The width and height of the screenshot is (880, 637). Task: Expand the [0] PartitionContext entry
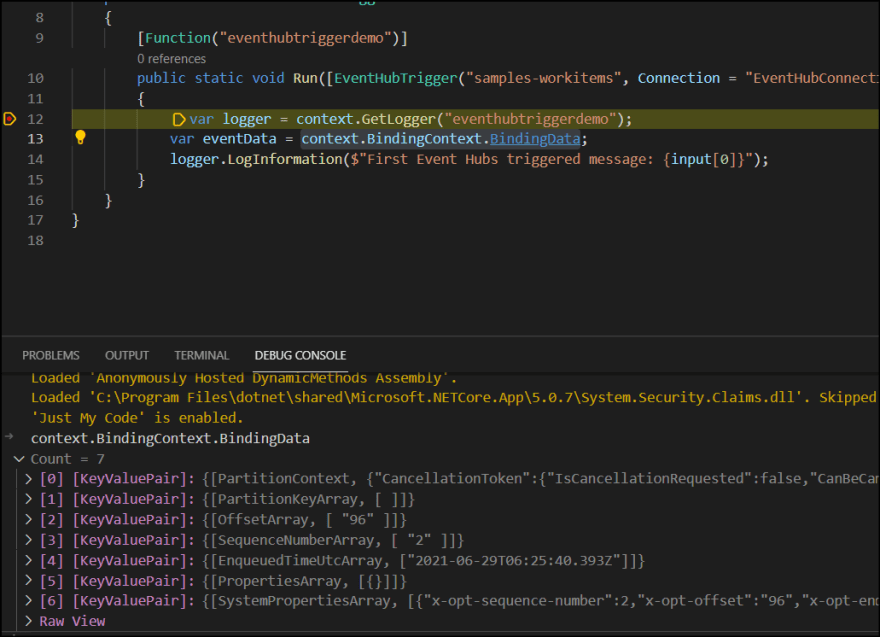(x=29, y=479)
